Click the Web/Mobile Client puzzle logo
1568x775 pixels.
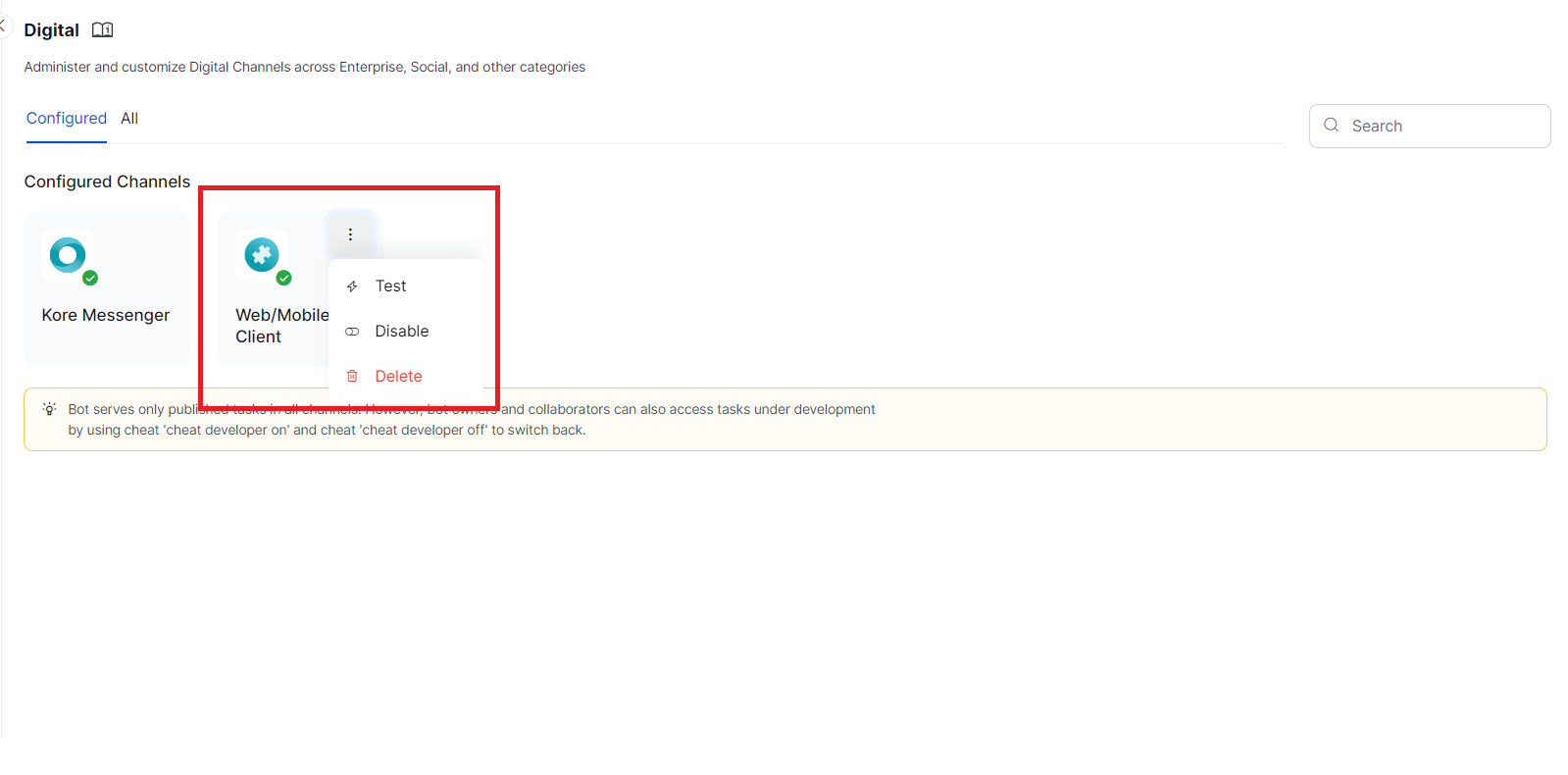click(261, 255)
